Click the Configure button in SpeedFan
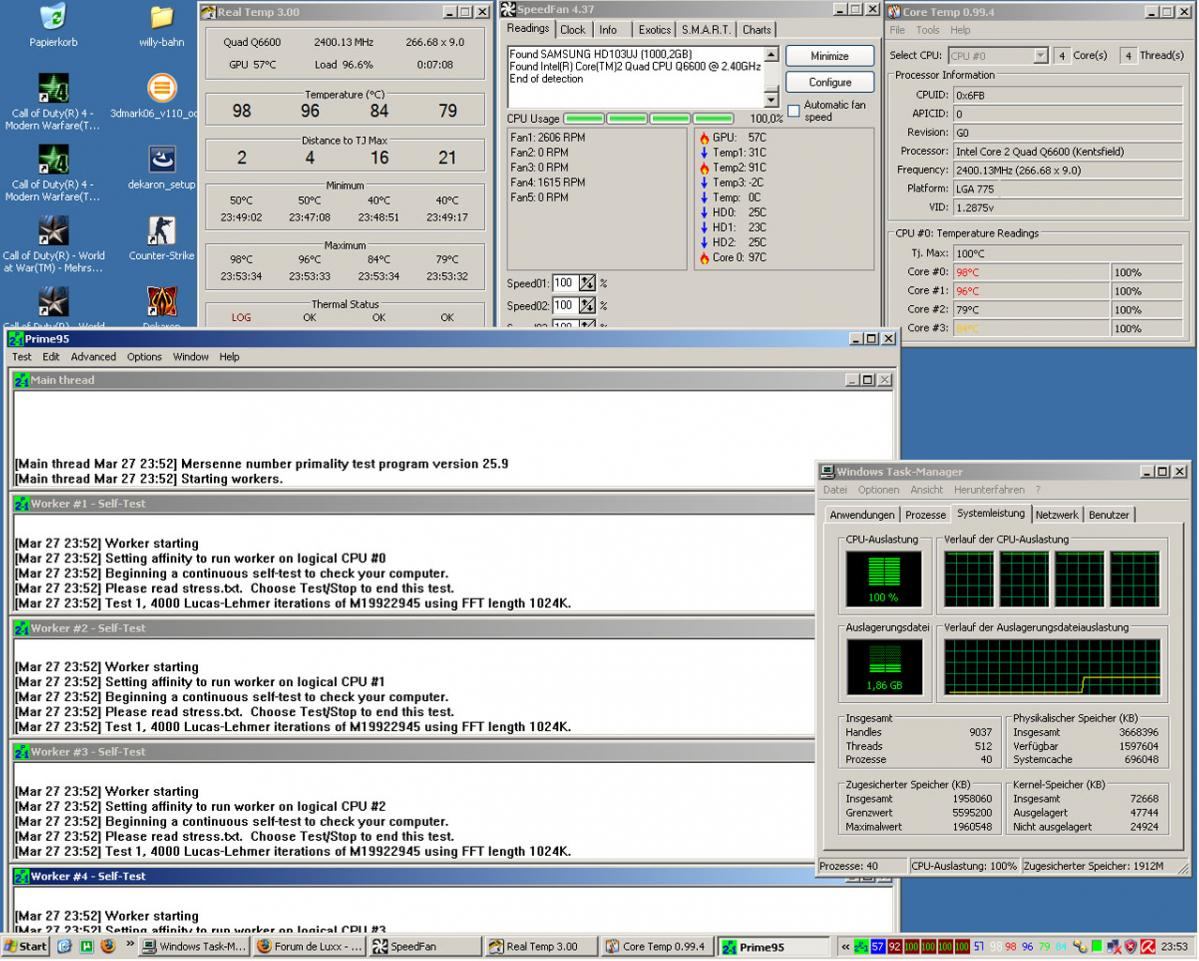This screenshot has height=961, width=1199. 830,82
